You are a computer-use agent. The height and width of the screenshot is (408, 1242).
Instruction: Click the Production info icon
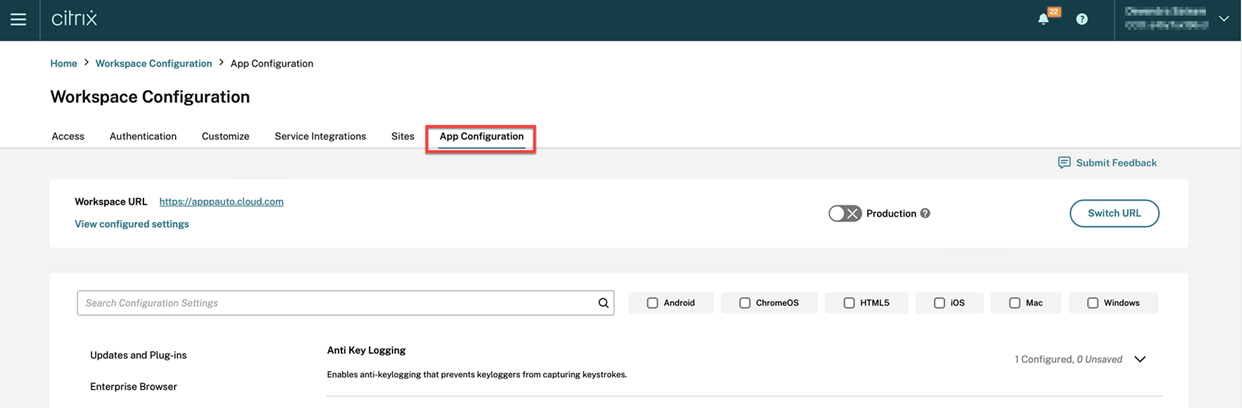925,213
